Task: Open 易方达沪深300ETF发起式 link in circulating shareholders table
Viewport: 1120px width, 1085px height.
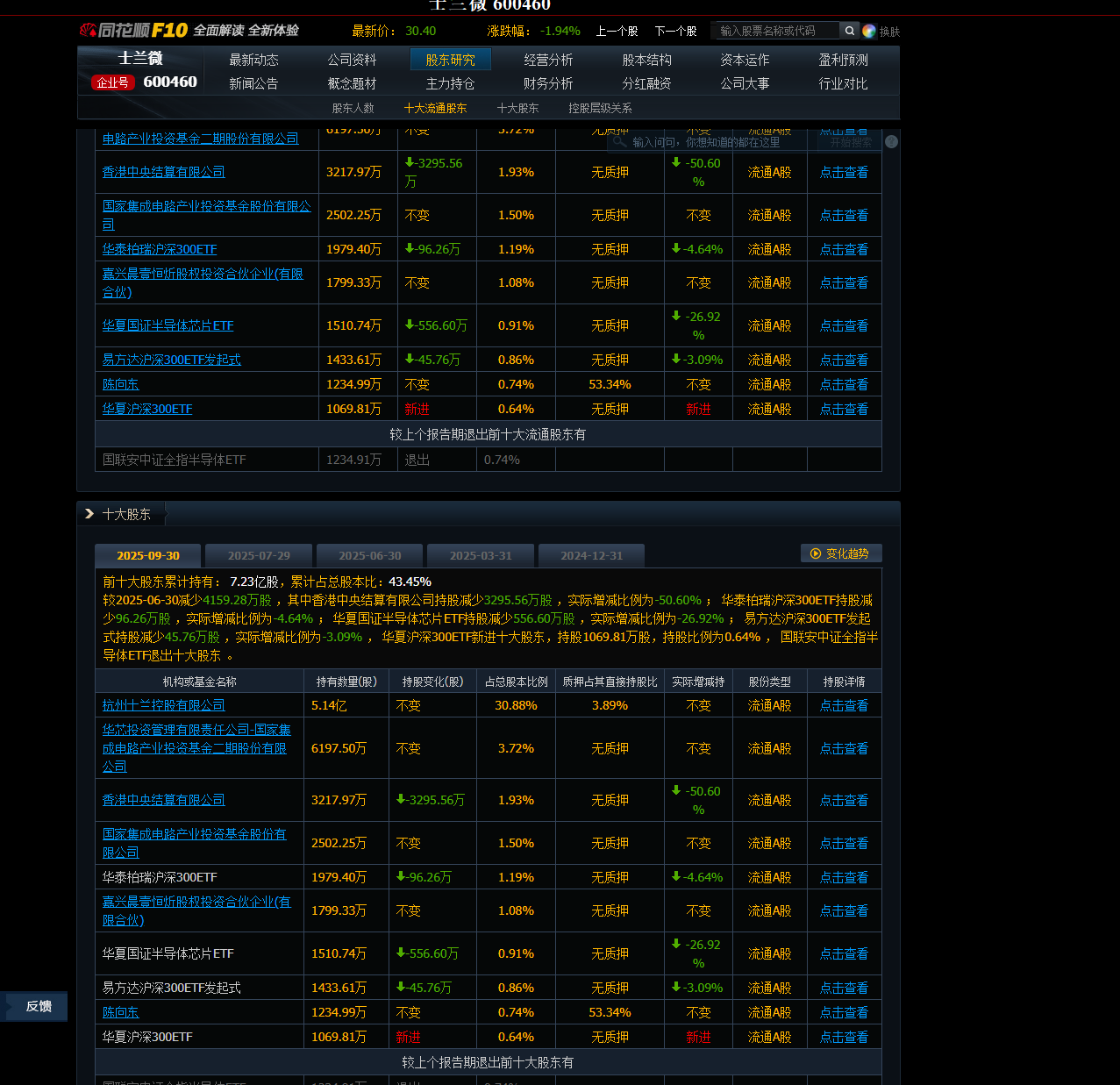Action: click(172, 360)
